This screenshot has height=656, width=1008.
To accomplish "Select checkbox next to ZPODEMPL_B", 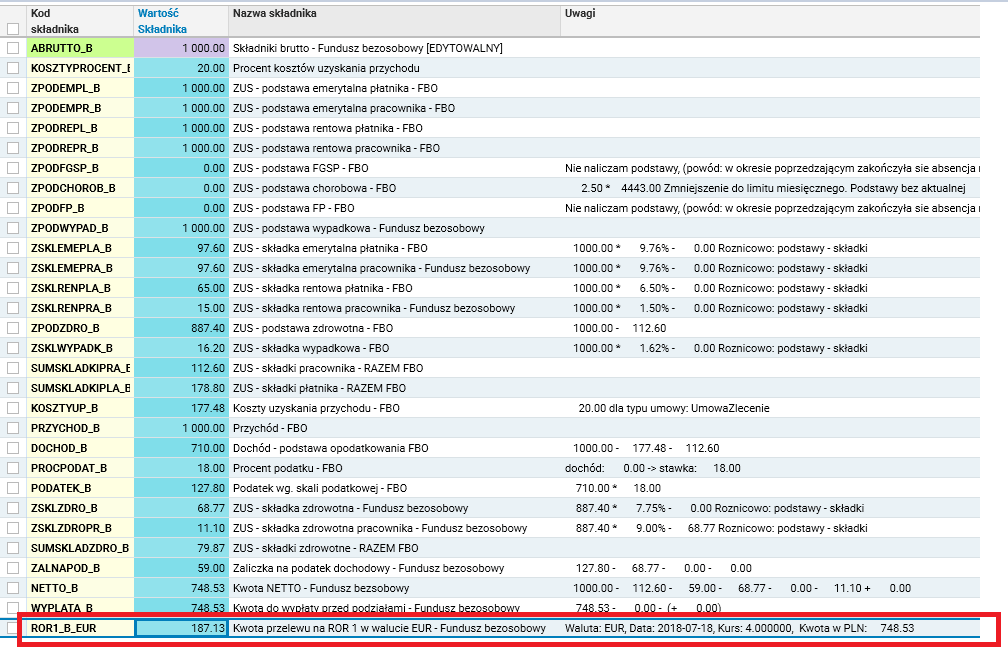I will 13,88.
